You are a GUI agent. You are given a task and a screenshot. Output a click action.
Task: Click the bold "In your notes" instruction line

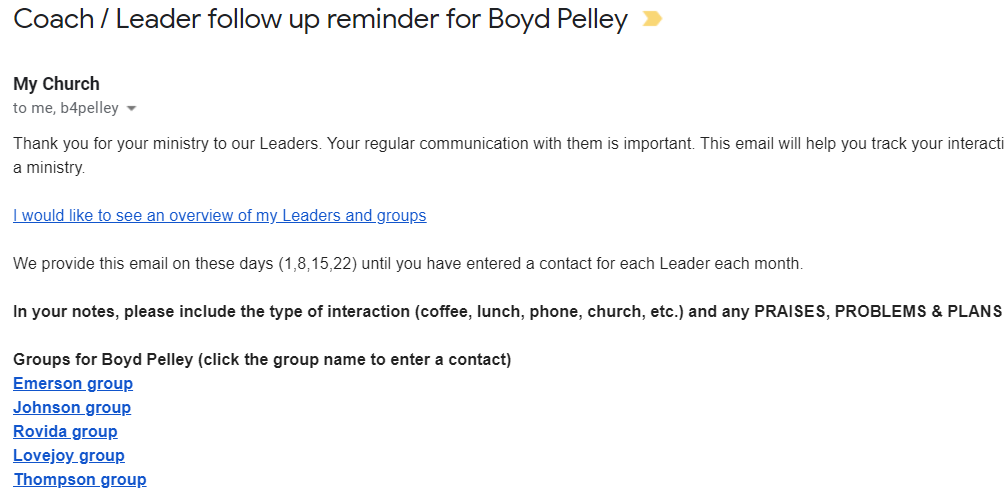(507, 312)
